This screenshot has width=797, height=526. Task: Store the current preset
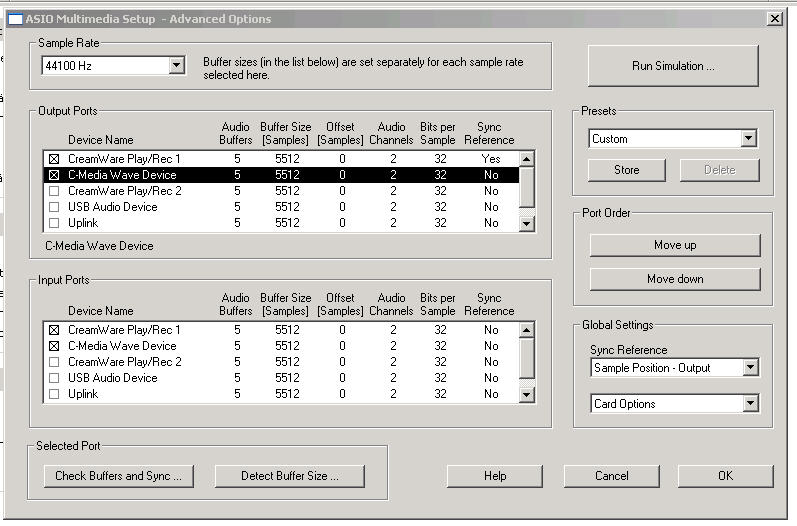[x=627, y=170]
